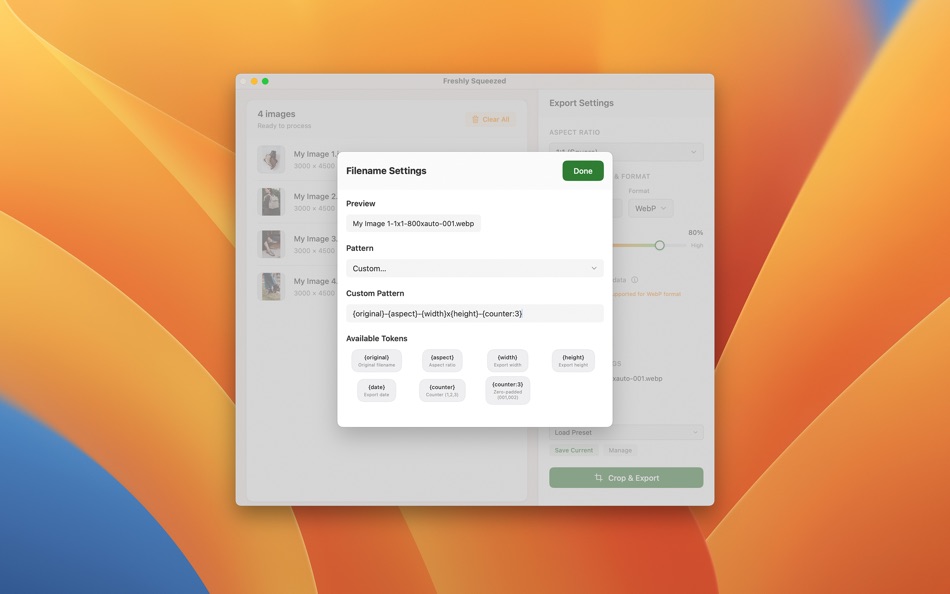Click the info icon near the metadata option
Image resolution: width=950 pixels, height=594 pixels.
coord(636,278)
